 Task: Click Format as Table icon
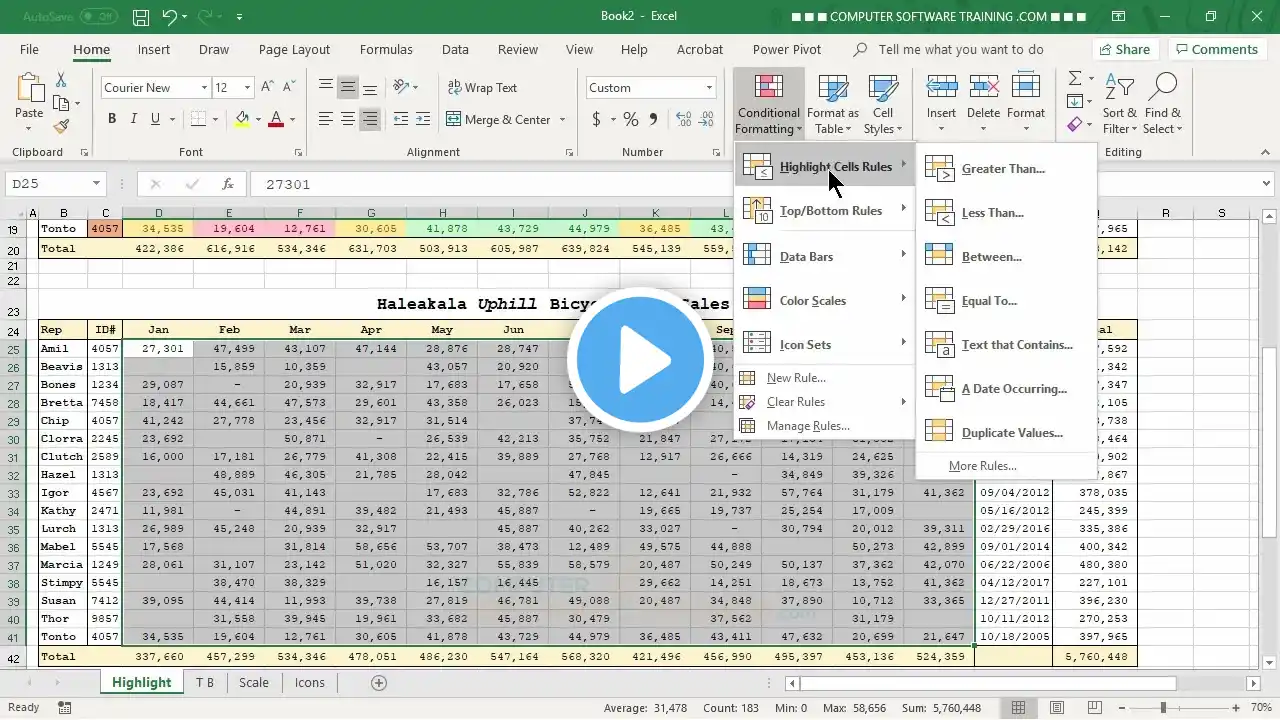point(832,103)
